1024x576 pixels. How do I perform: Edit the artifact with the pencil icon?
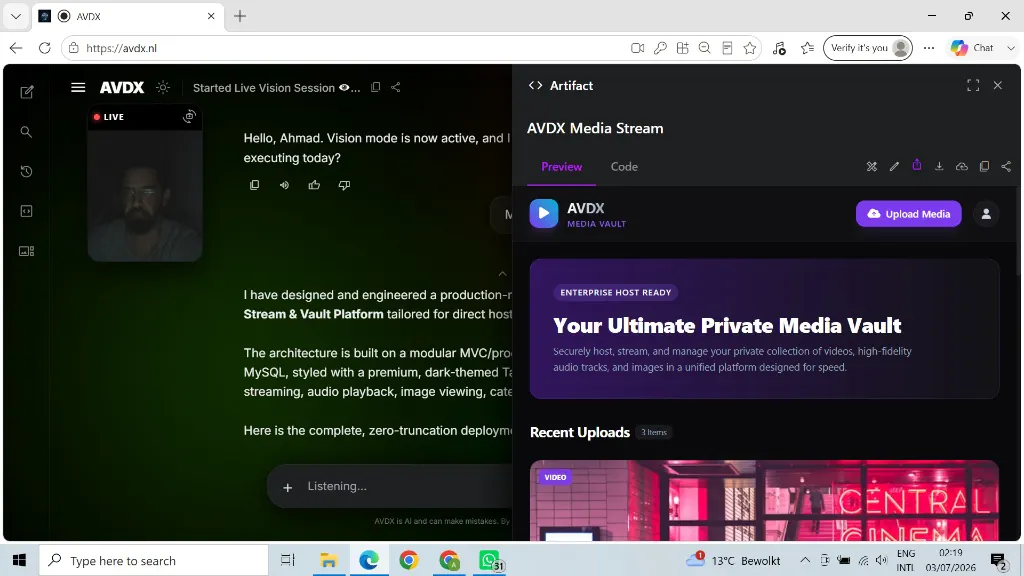894,167
